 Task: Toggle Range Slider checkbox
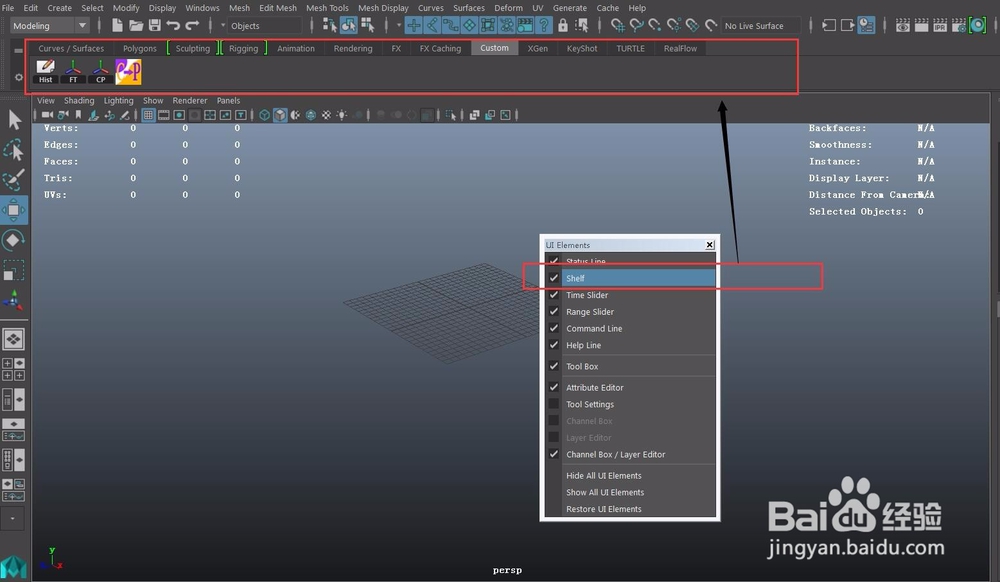click(554, 311)
